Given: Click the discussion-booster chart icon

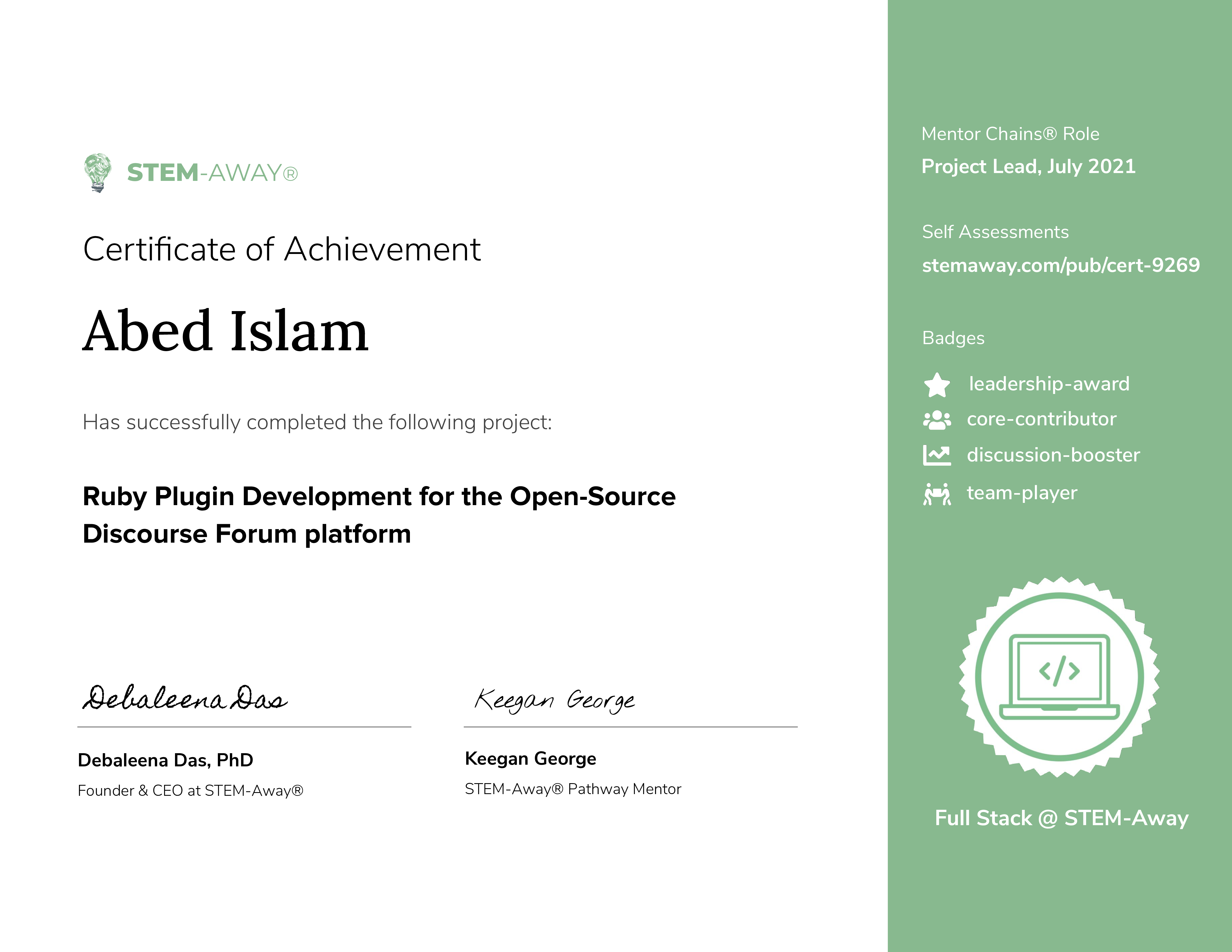Looking at the screenshot, I should click(x=937, y=455).
